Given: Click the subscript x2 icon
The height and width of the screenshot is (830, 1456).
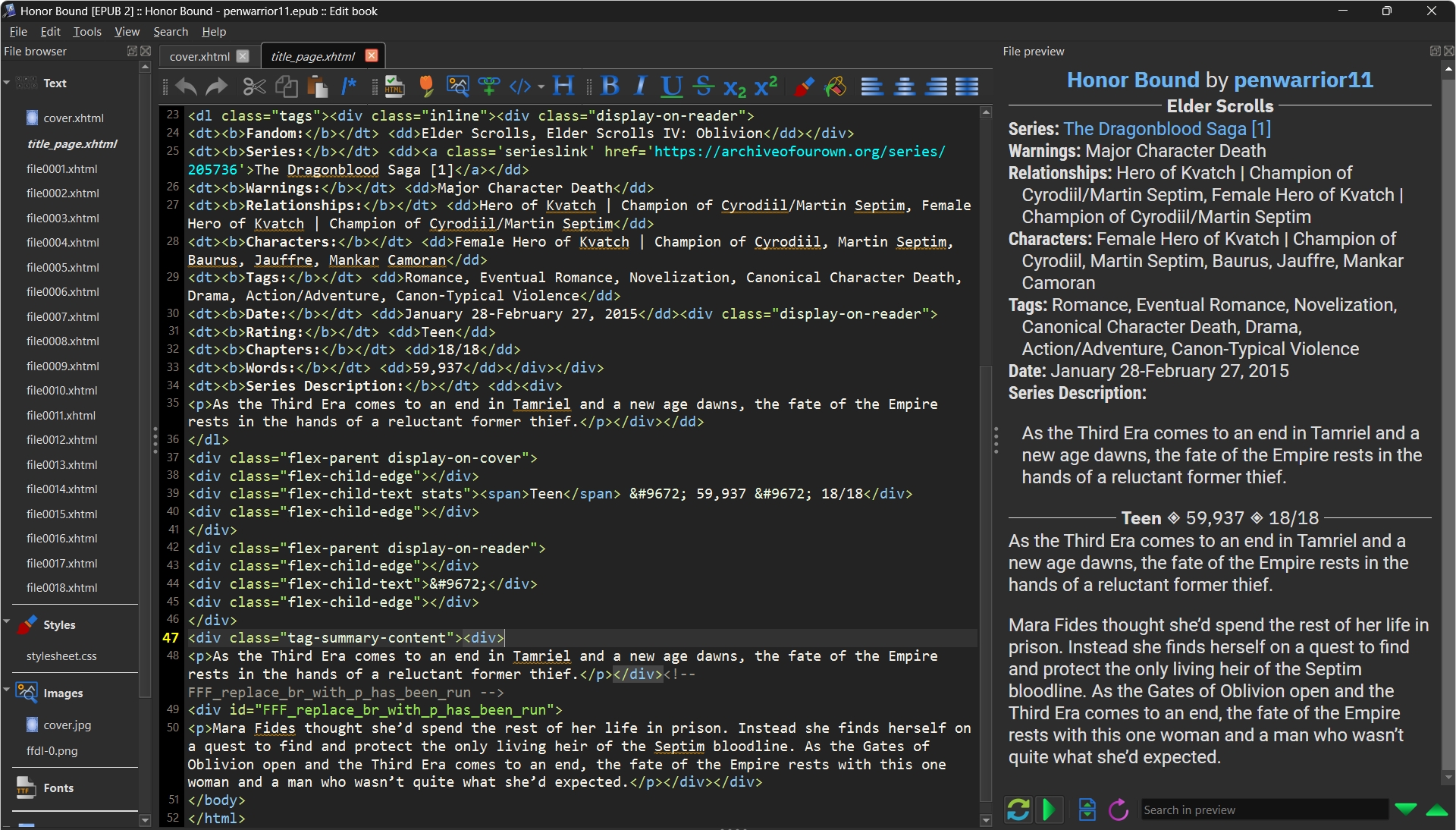Looking at the screenshot, I should [734, 87].
